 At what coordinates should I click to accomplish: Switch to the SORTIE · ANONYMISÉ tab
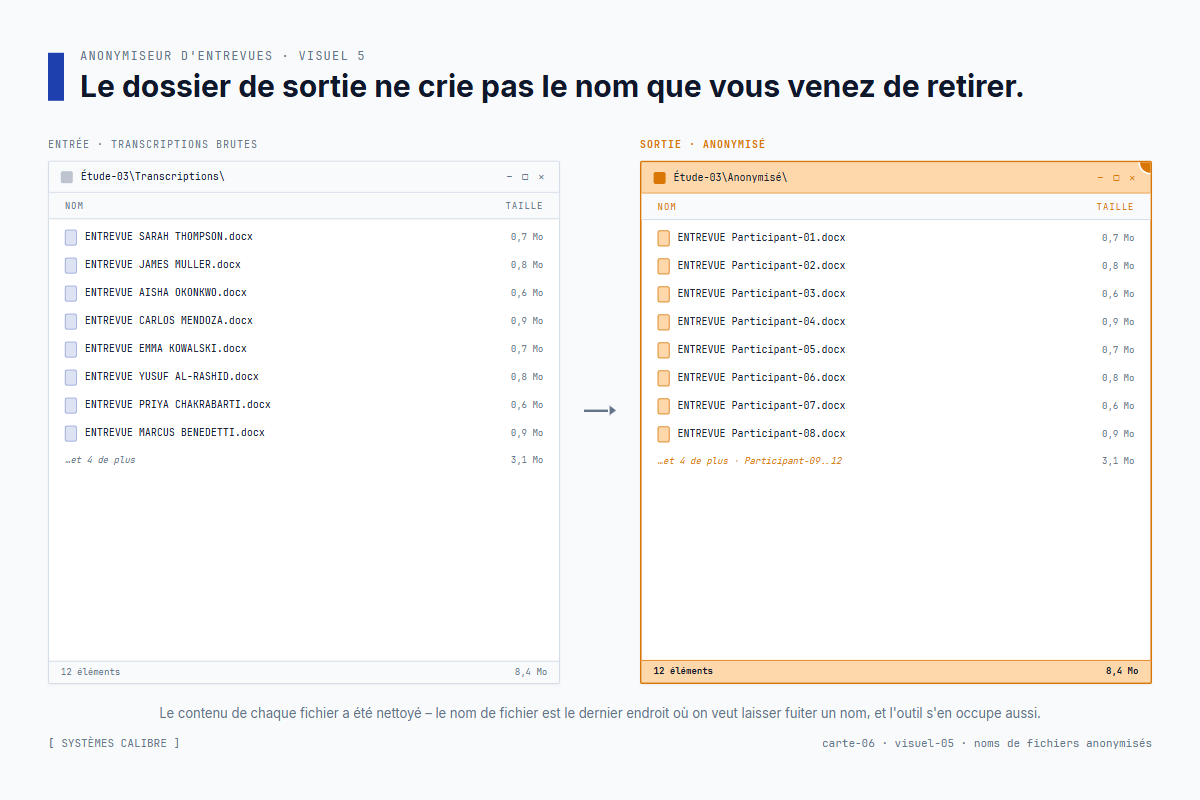tap(702, 143)
